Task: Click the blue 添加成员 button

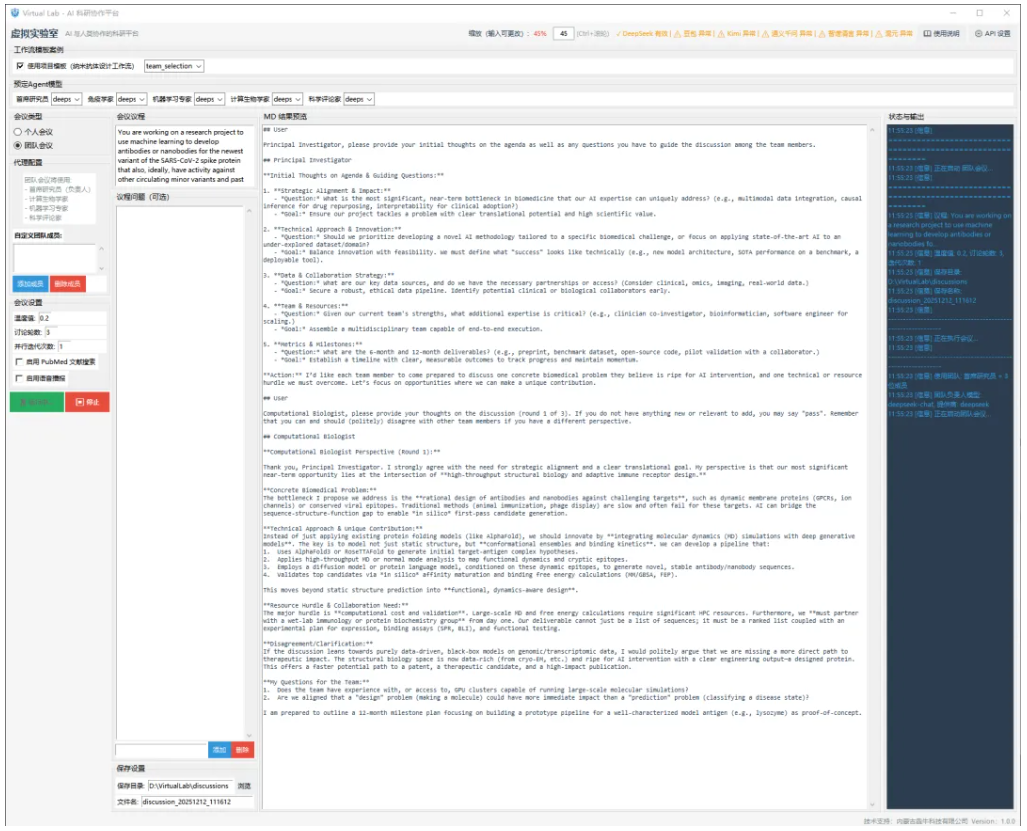Action: 30,284
